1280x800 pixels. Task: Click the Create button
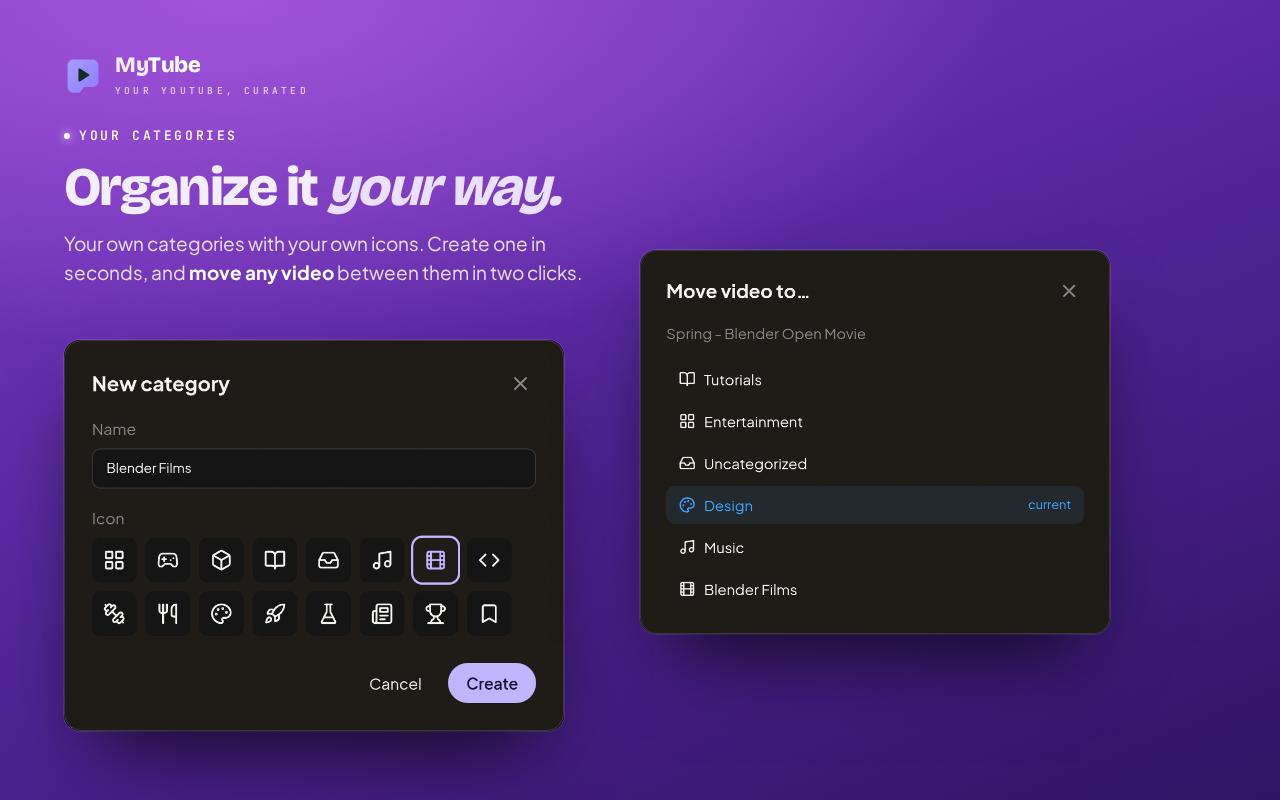pos(492,684)
